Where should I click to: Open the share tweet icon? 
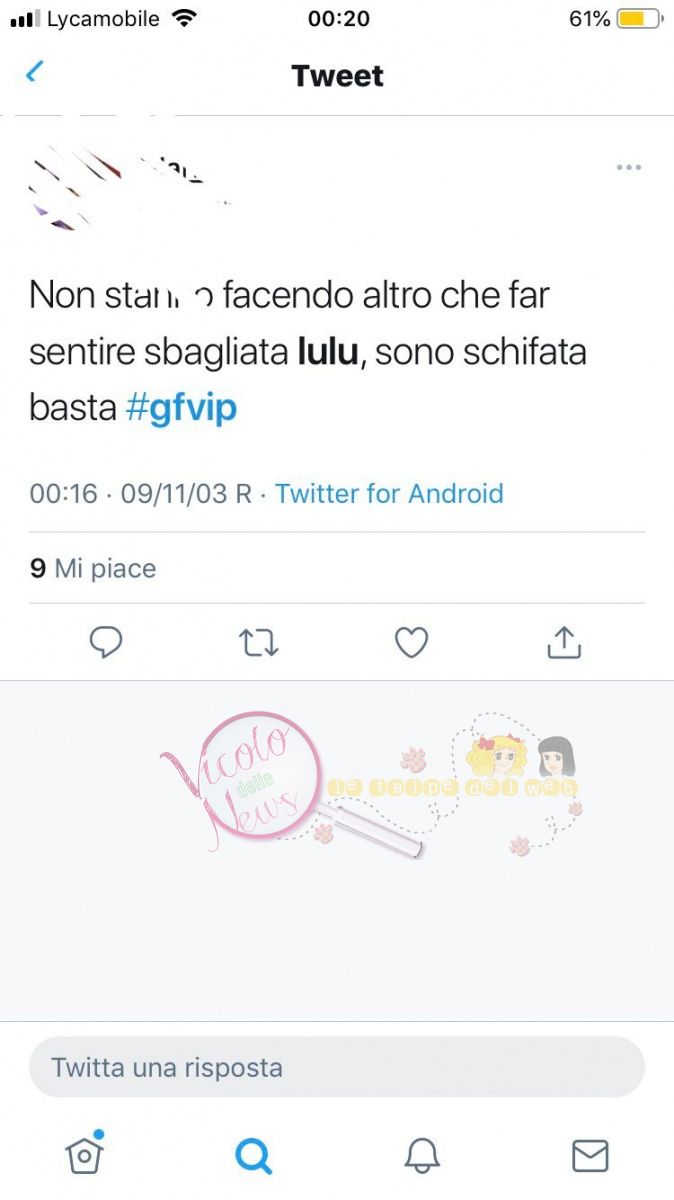pyautogui.click(x=564, y=642)
